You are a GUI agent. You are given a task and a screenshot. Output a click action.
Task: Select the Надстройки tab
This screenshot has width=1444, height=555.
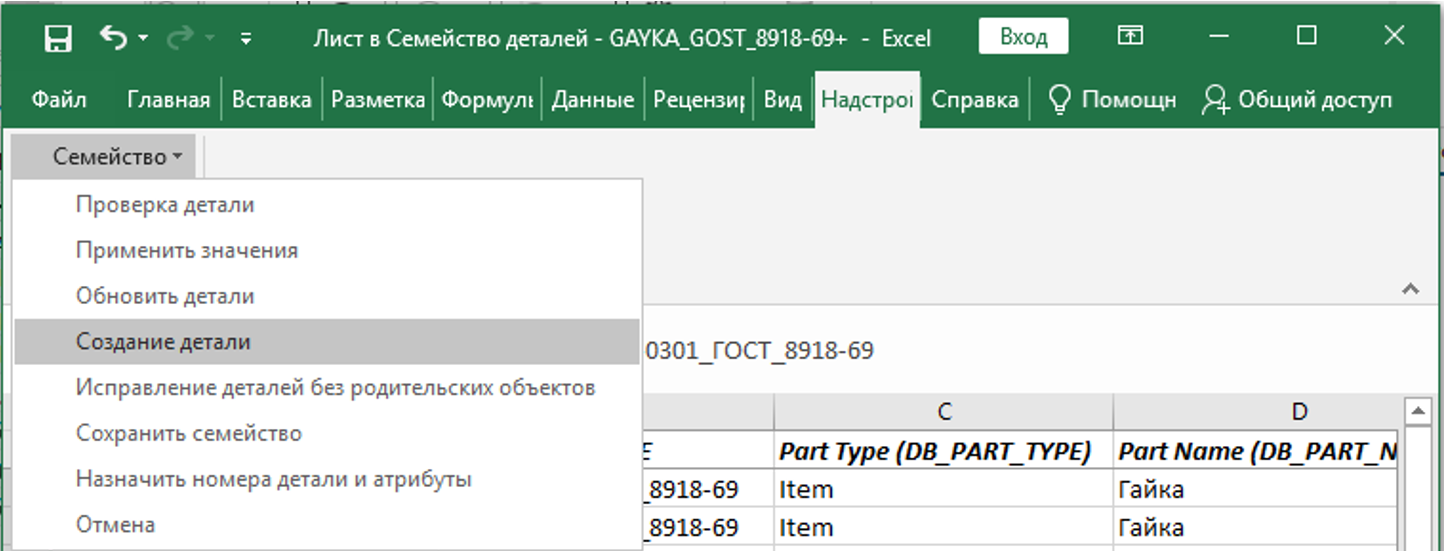pyautogui.click(x=867, y=100)
